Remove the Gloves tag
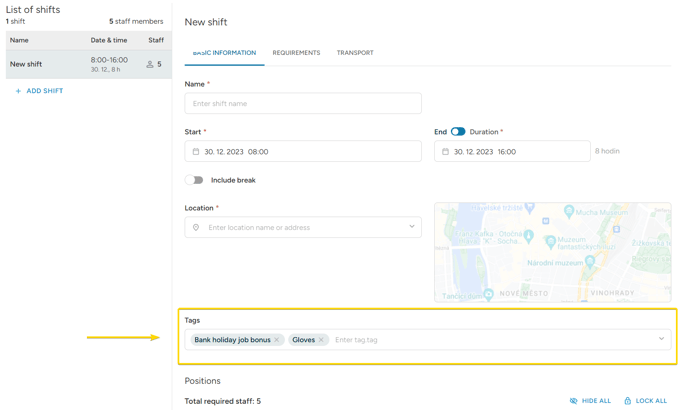688x410 pixels. [x=321, y=340]
